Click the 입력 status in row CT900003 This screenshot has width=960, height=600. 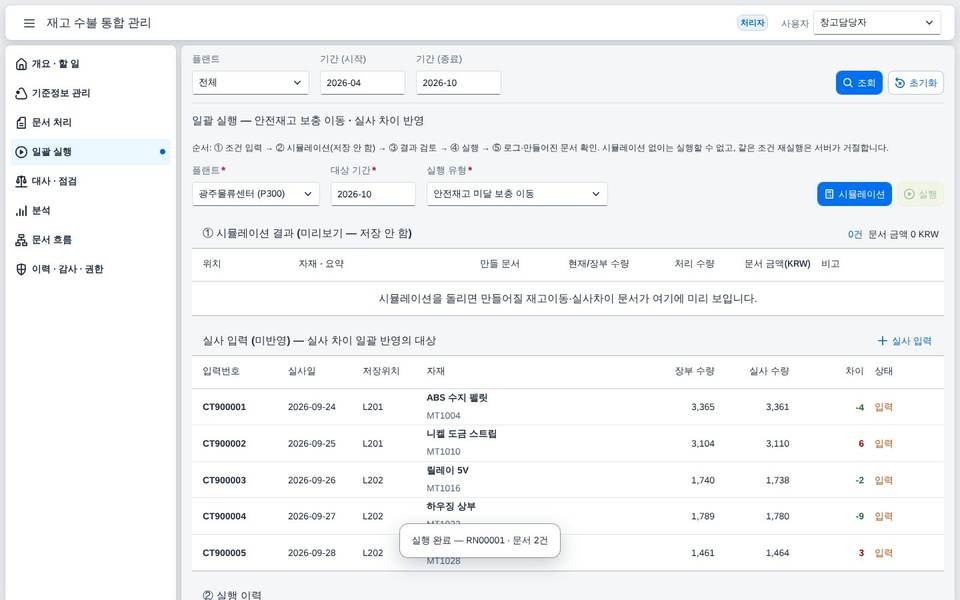883,480
